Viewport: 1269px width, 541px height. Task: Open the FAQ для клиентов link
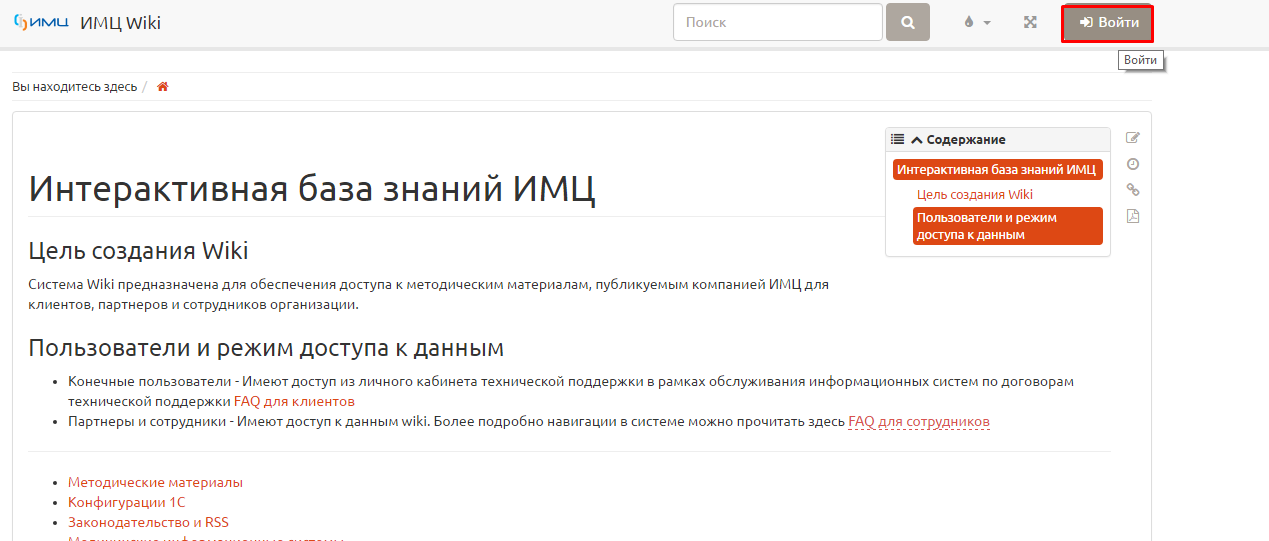point(294,401)
